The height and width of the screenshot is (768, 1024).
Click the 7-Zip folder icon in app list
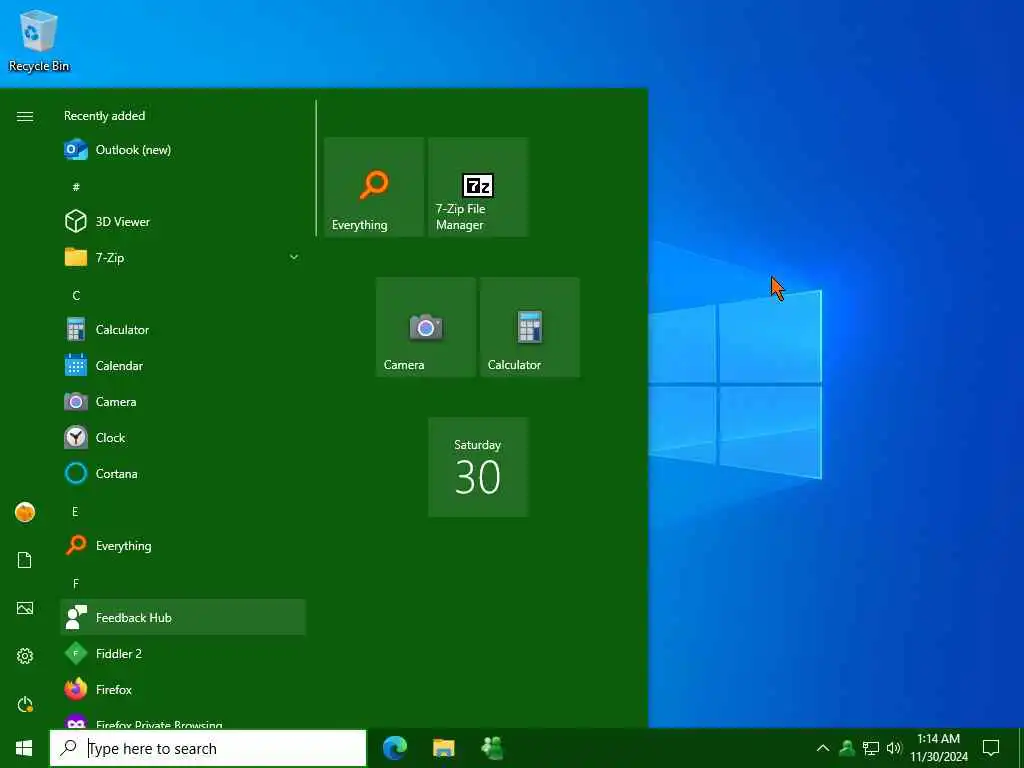pos(76,257)
